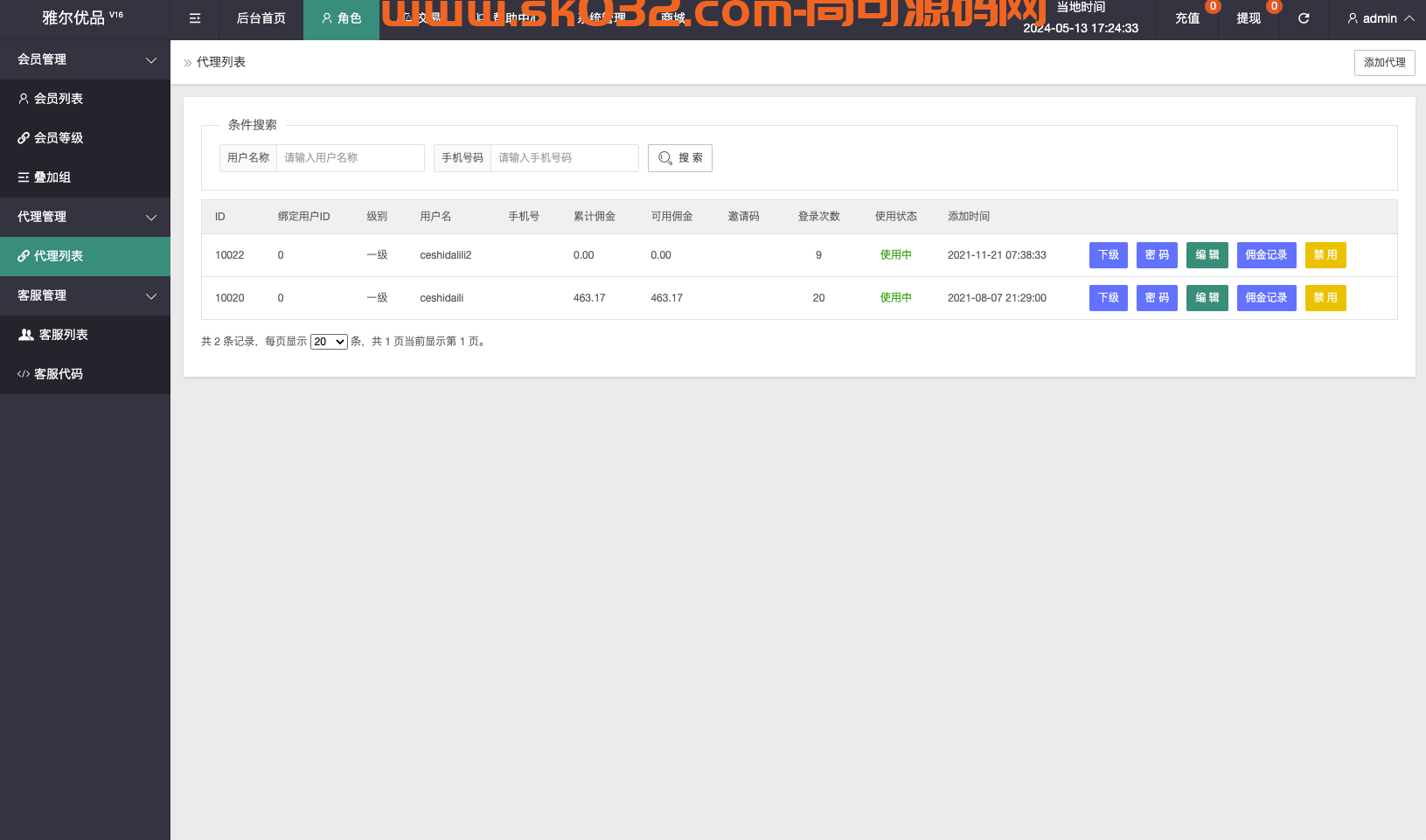The width and height of the screenshot is (1426, 840).
Task: Click 使用中 status in row 10020
Action: pyautogui.click(x=896, y=298)
